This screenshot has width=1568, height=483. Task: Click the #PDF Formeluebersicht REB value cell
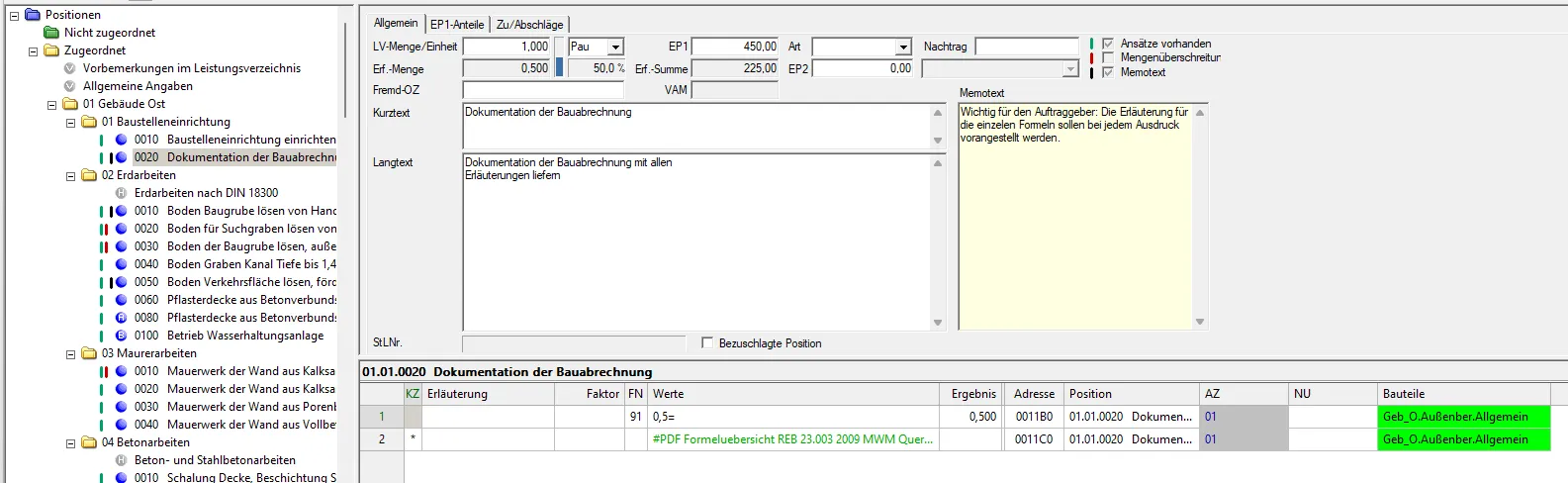tap(792, 439)
